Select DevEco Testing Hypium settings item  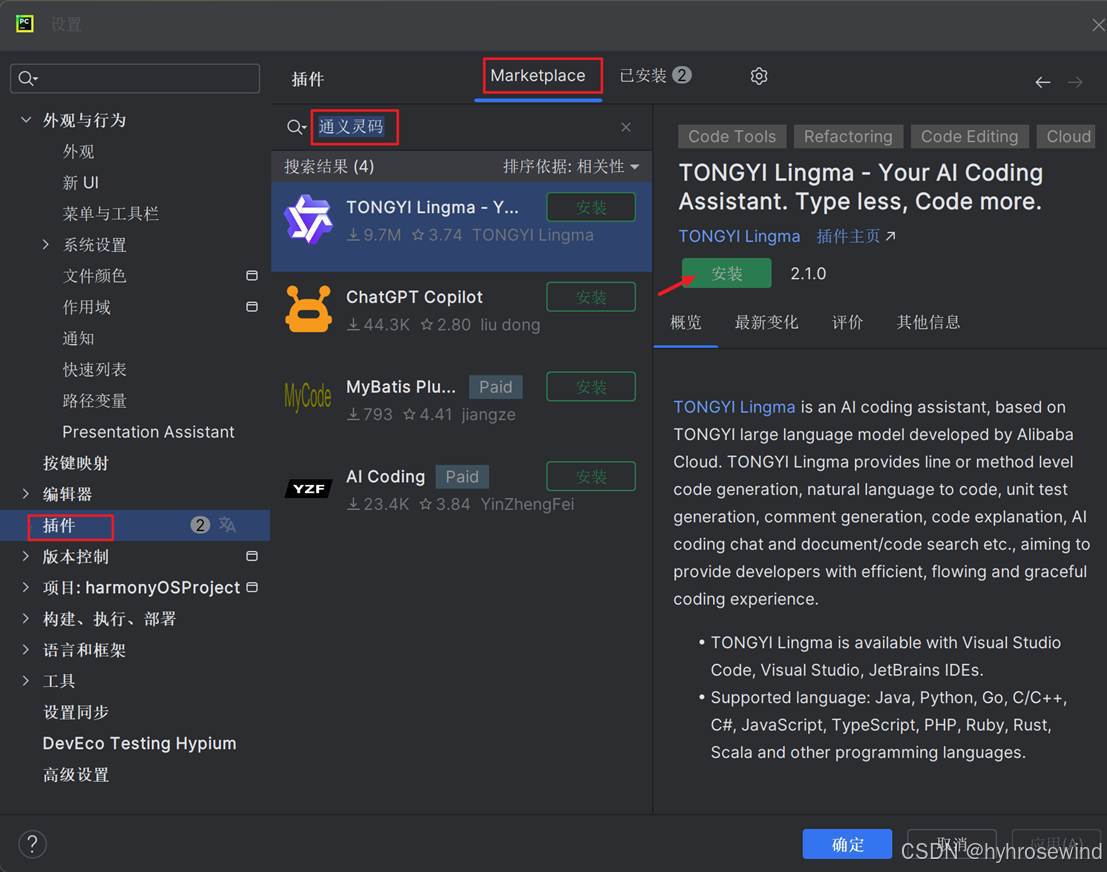coord(139,743)
